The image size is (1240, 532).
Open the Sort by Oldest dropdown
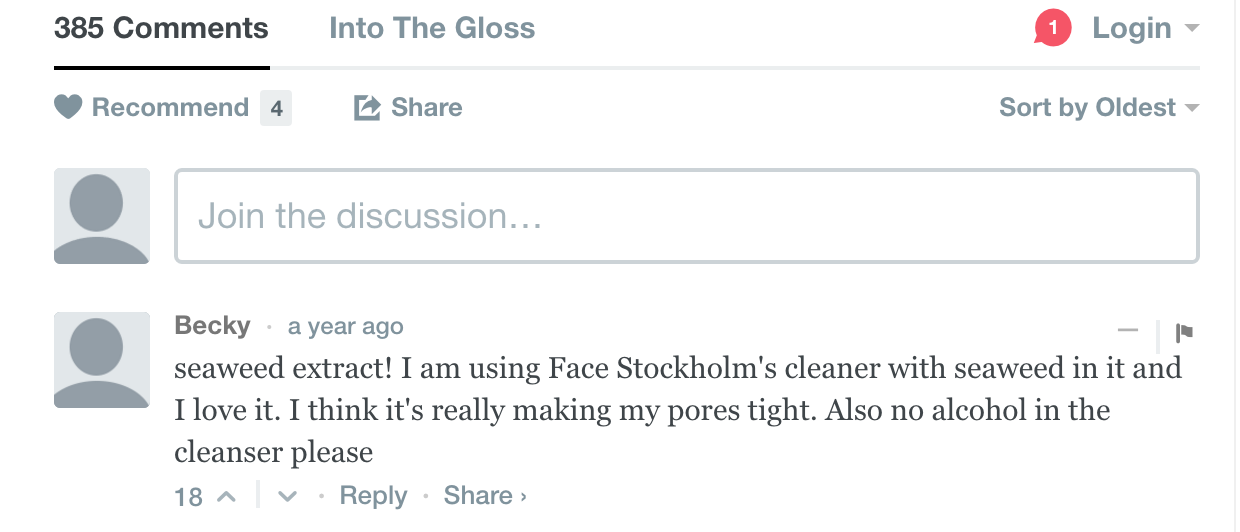(1099, 107)
